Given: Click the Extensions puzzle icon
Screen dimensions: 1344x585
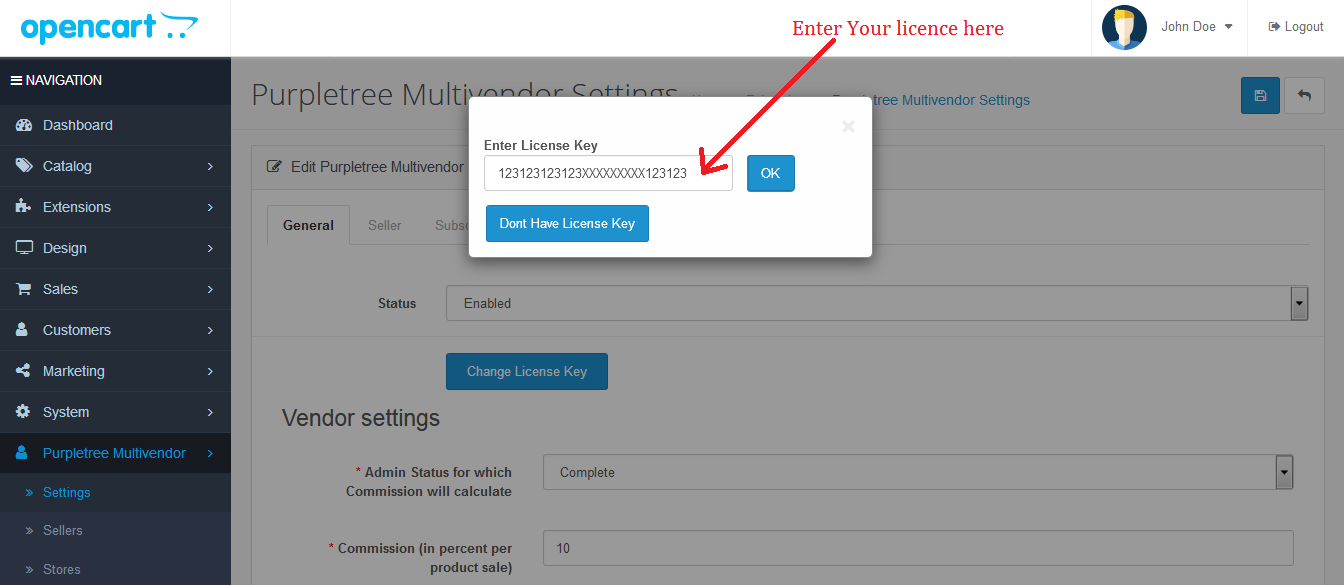Looking at the screenshot, I should tap(24, 207).
